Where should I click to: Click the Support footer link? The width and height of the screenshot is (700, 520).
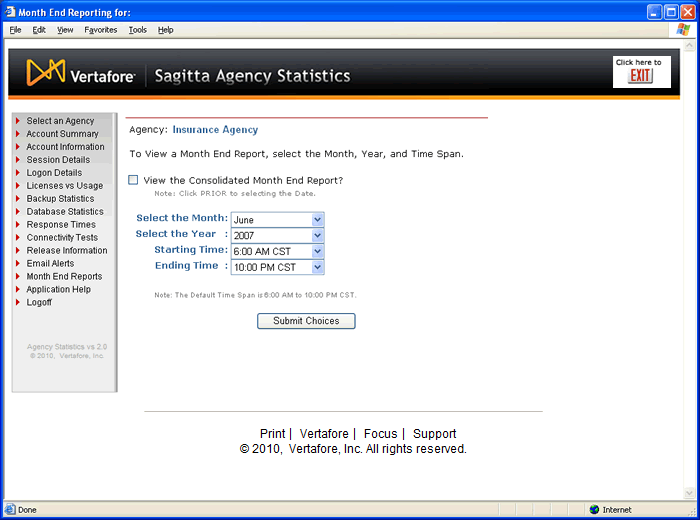[x=434, y=433]
